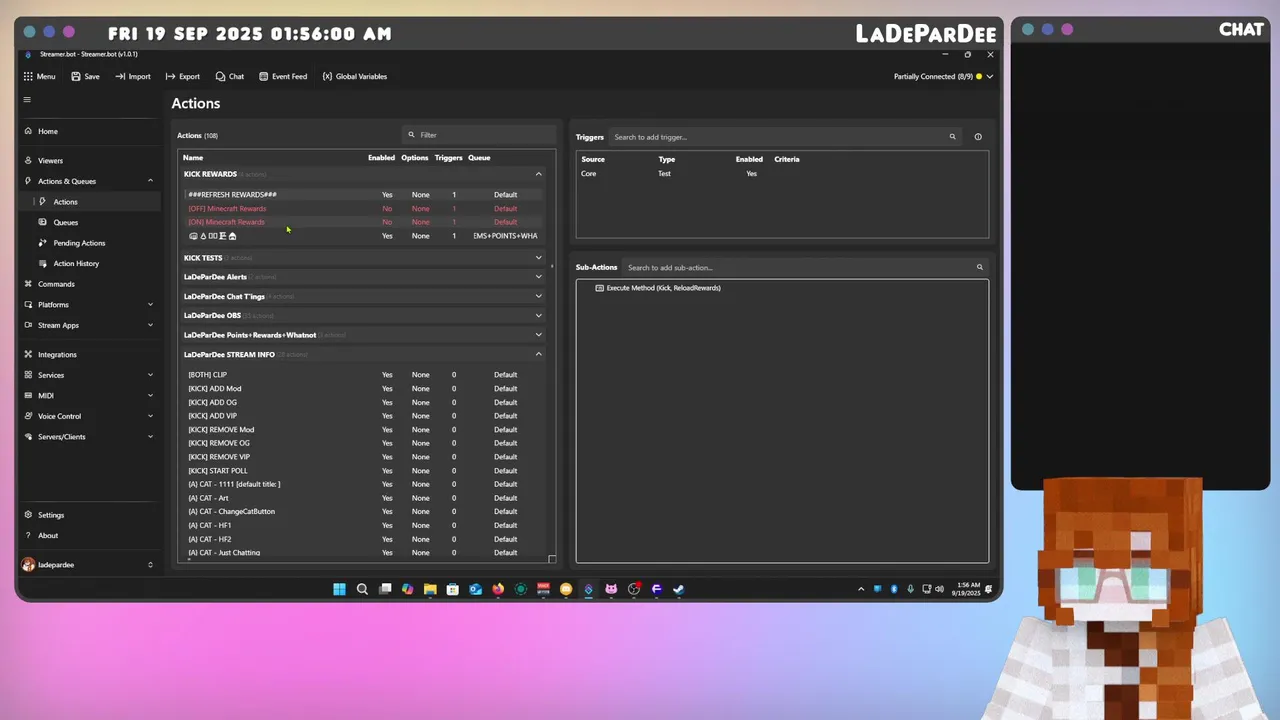1280x720 pixels.
Task: Click the Search to add sub-action field
Action: 805,267
